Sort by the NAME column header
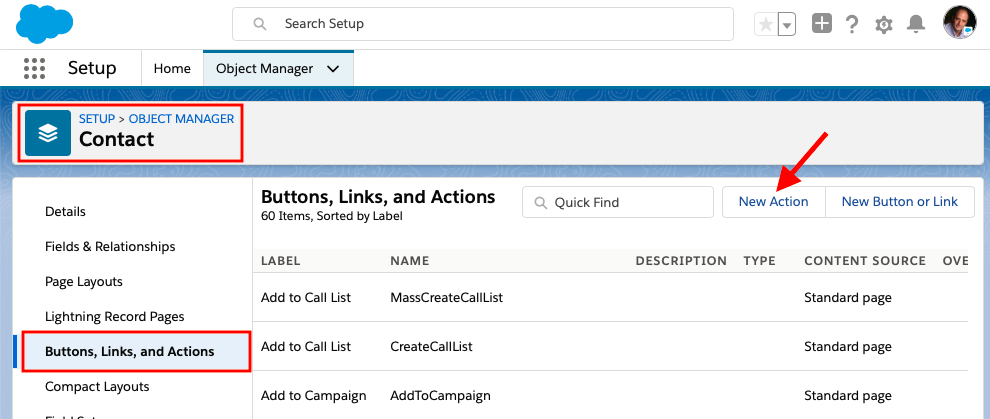This screenshot has height=419, width=990. click(x=410, y=261)
